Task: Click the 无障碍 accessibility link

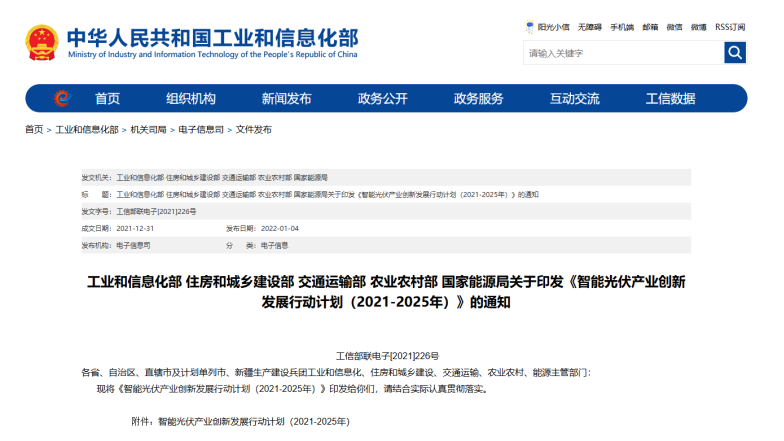Action: (590, 27)
